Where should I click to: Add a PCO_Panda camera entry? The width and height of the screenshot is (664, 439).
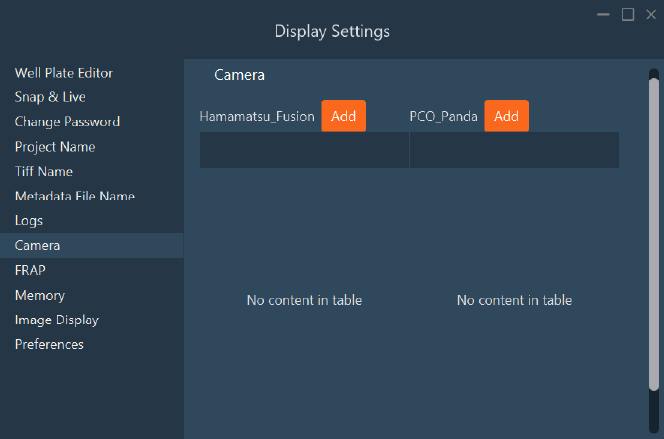506,116
